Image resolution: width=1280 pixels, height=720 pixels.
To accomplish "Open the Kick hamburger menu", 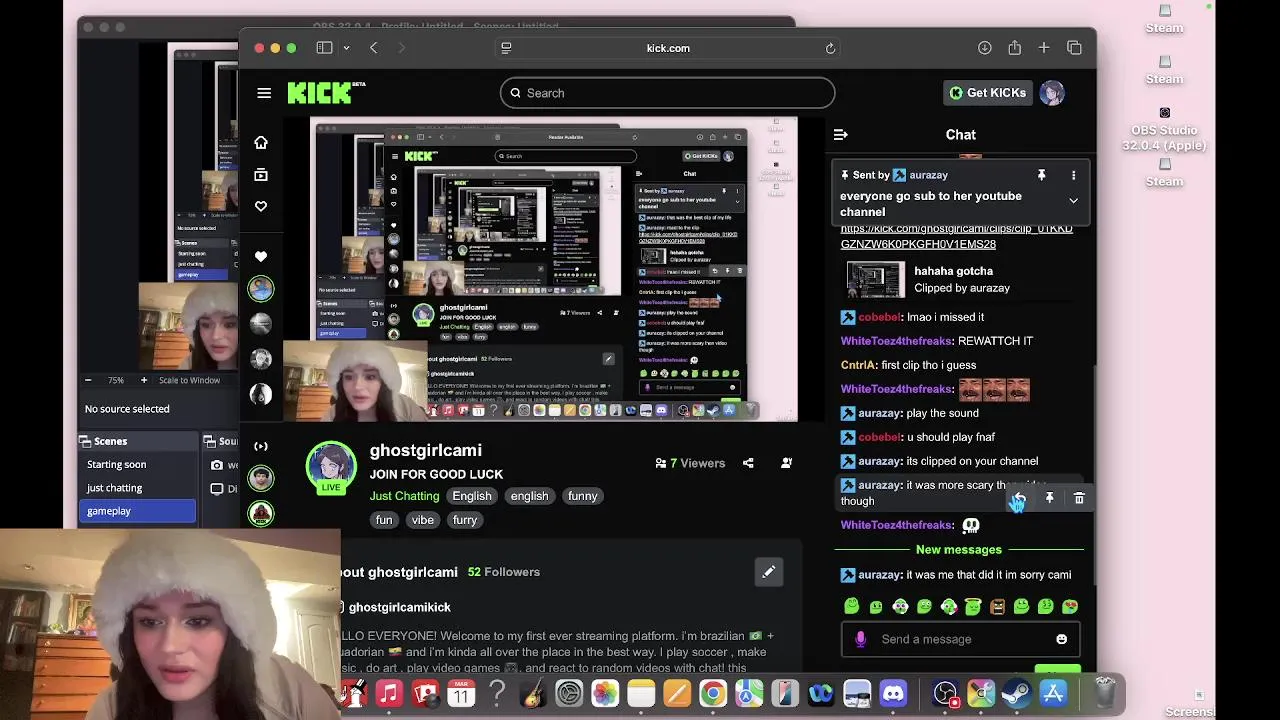I will (x=264, y=93).
